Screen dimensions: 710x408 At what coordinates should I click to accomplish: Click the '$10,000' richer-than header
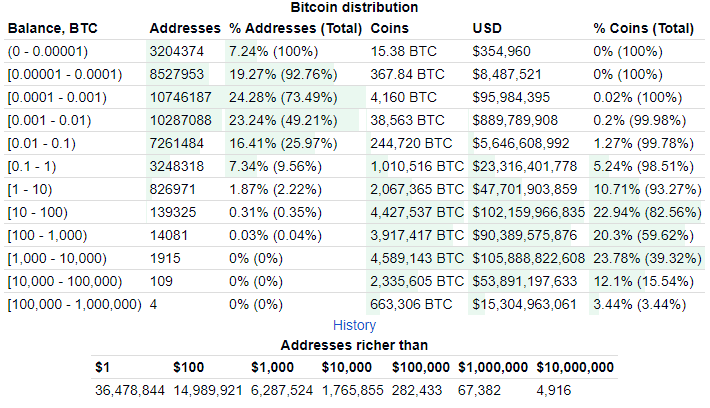click(346, 367)
